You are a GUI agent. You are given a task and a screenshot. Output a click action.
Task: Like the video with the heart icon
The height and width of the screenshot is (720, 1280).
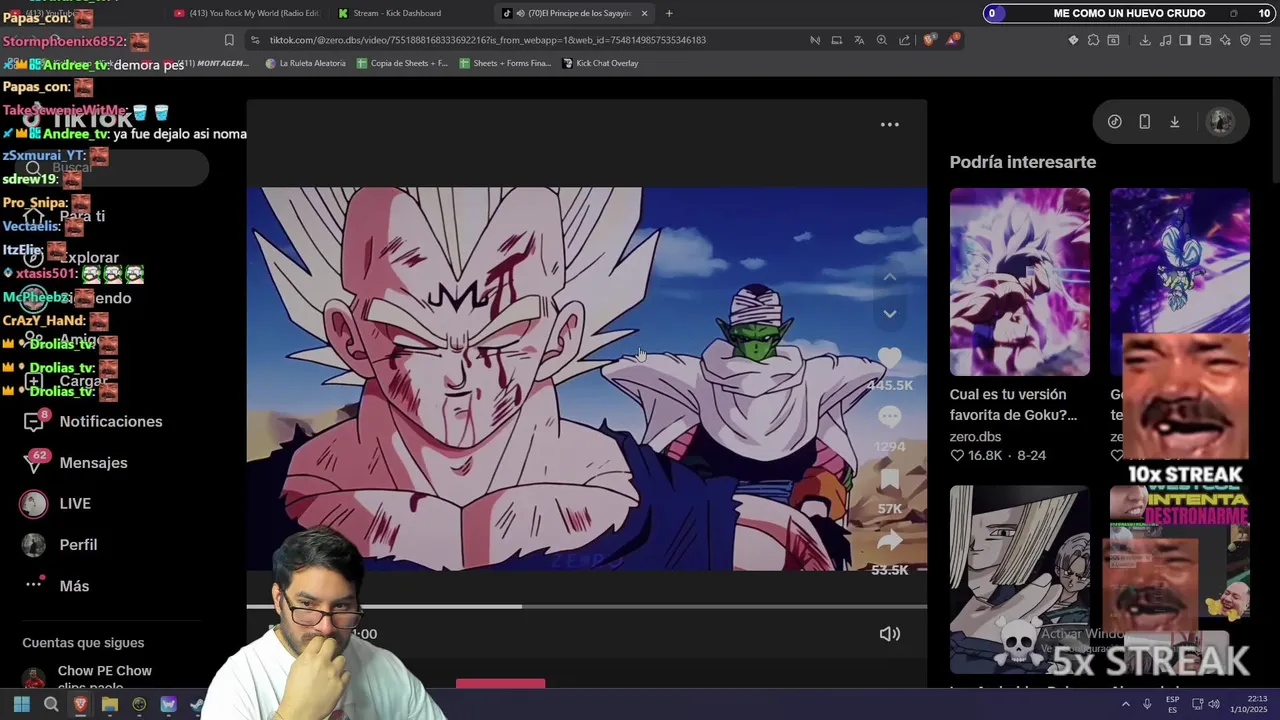[889, 358]
